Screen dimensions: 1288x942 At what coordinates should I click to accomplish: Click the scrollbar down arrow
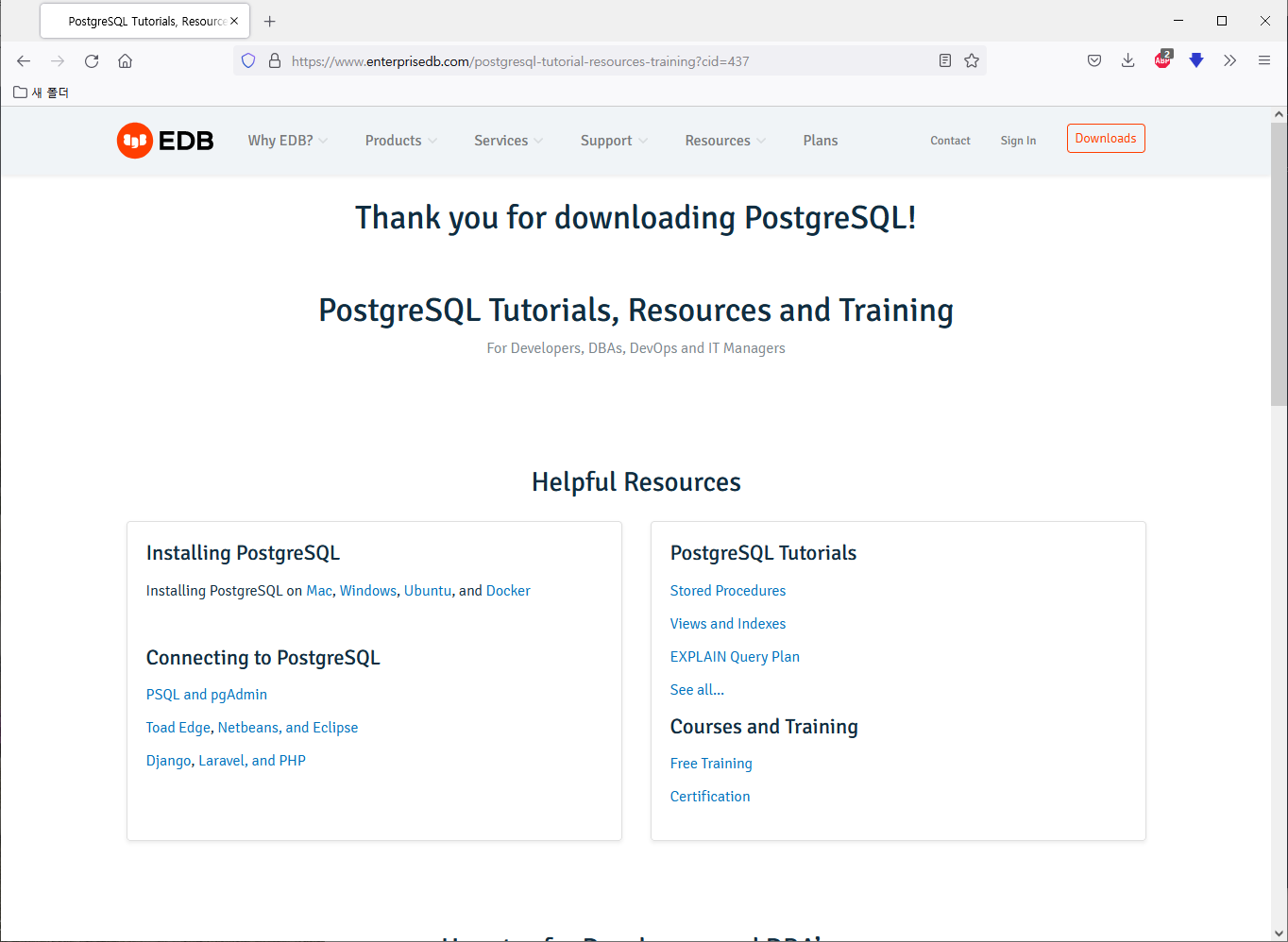point(1279,934)
